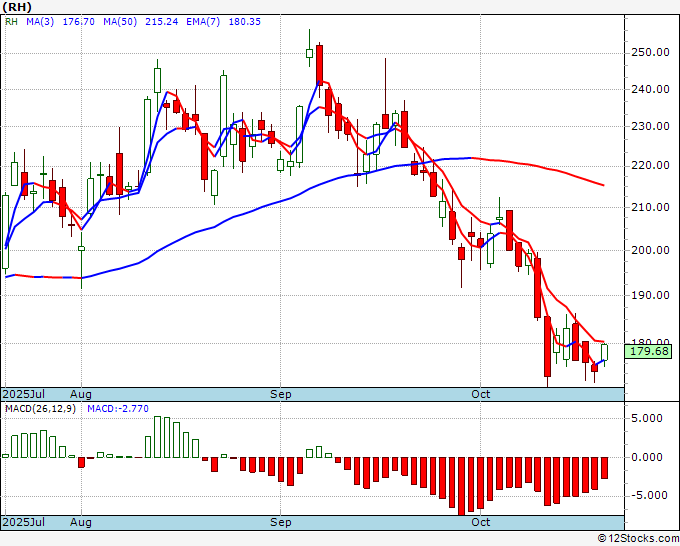Click the Aug label on MACD axis

click(x=81, y=522)
